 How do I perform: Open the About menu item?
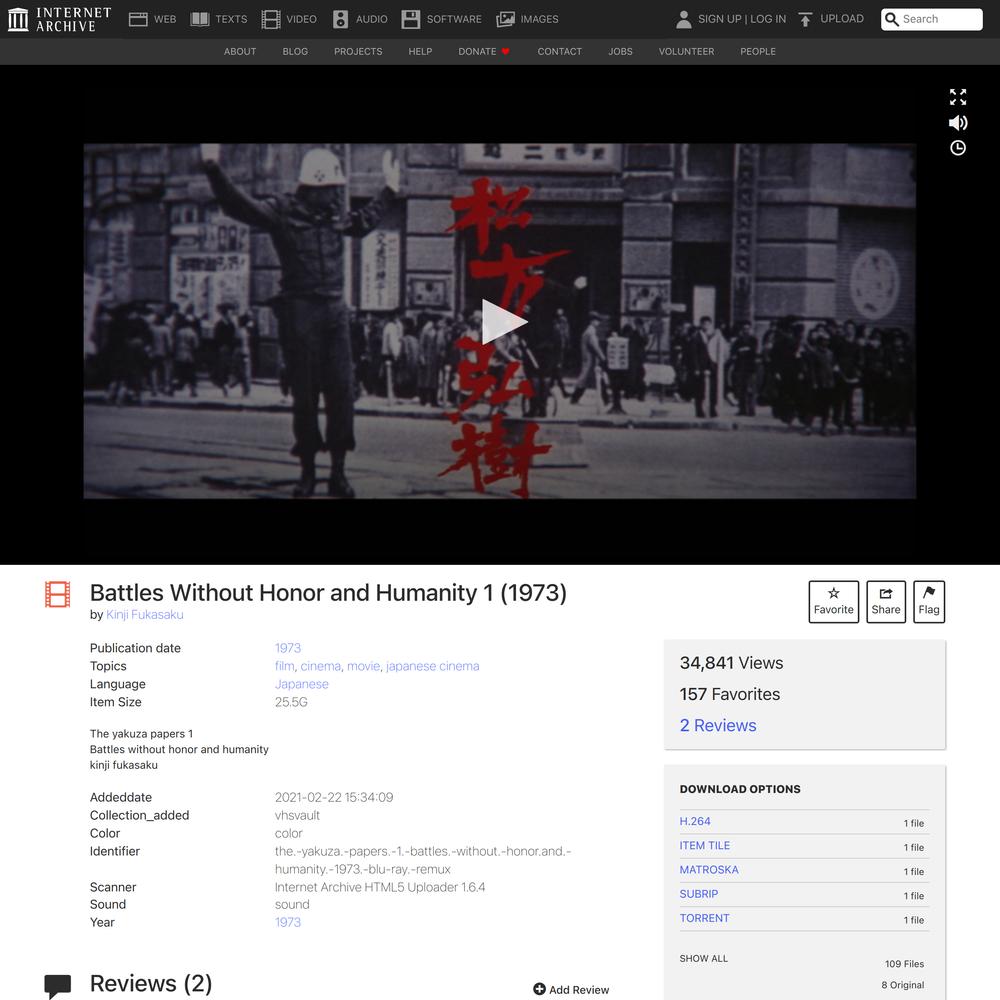pyautogui.click(x=240, y=52)
